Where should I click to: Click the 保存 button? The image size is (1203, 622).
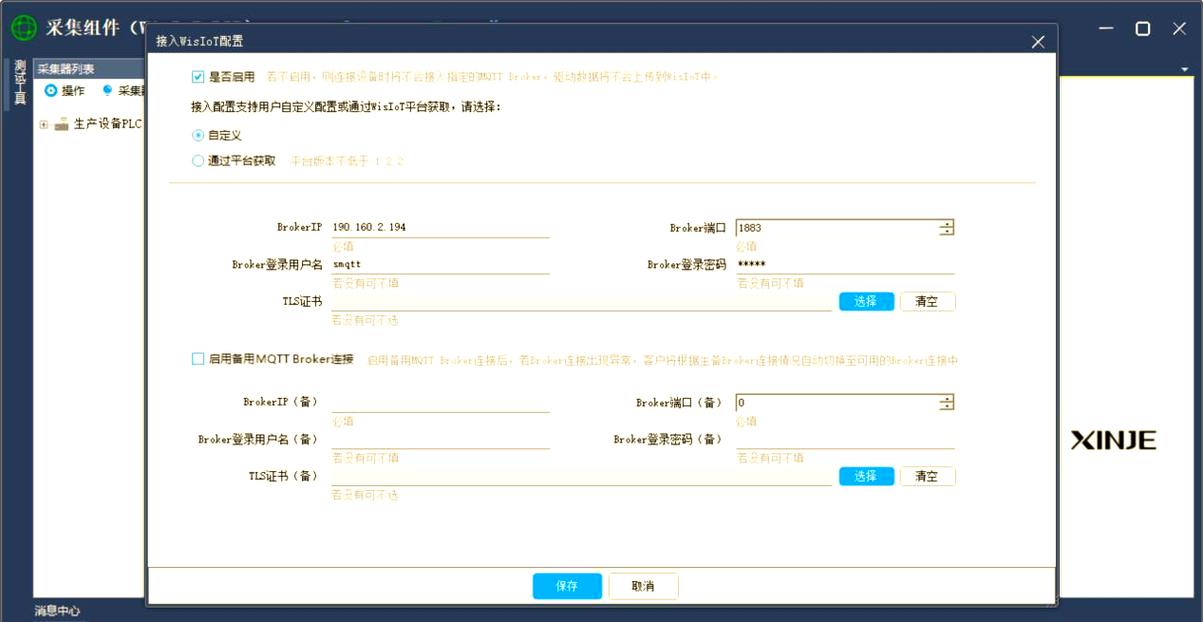[567, 586]
